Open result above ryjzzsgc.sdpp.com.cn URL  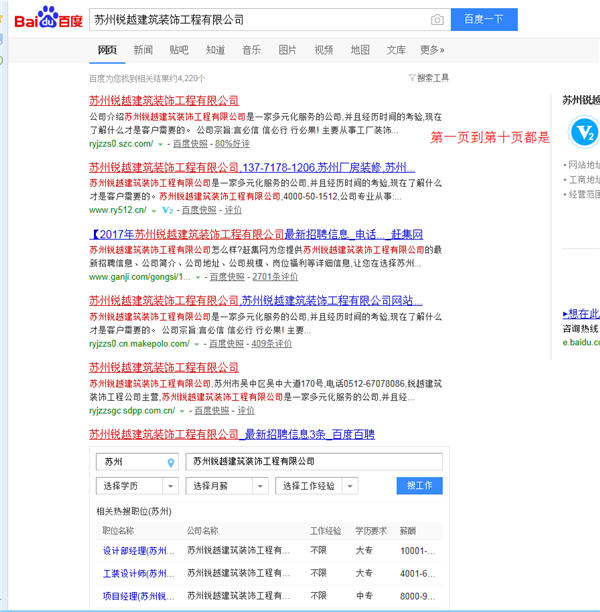click(164, 367)
